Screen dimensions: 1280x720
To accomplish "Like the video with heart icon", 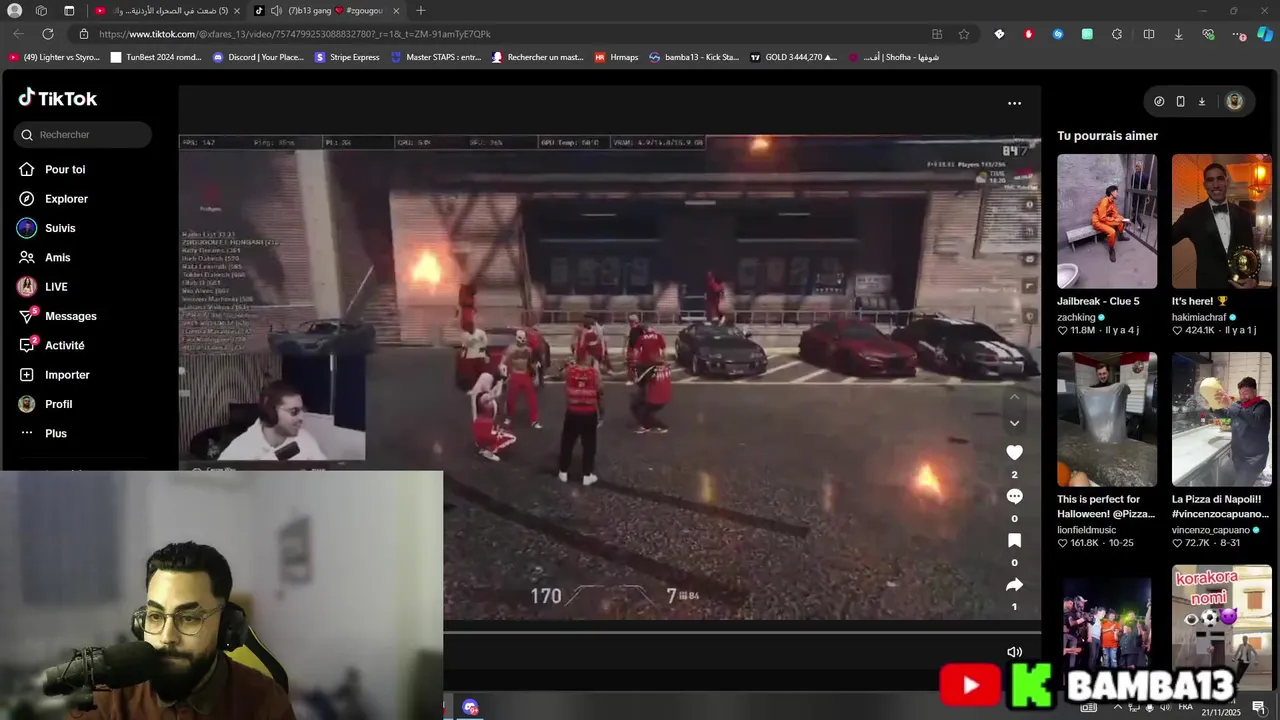I will point(1014,453).
